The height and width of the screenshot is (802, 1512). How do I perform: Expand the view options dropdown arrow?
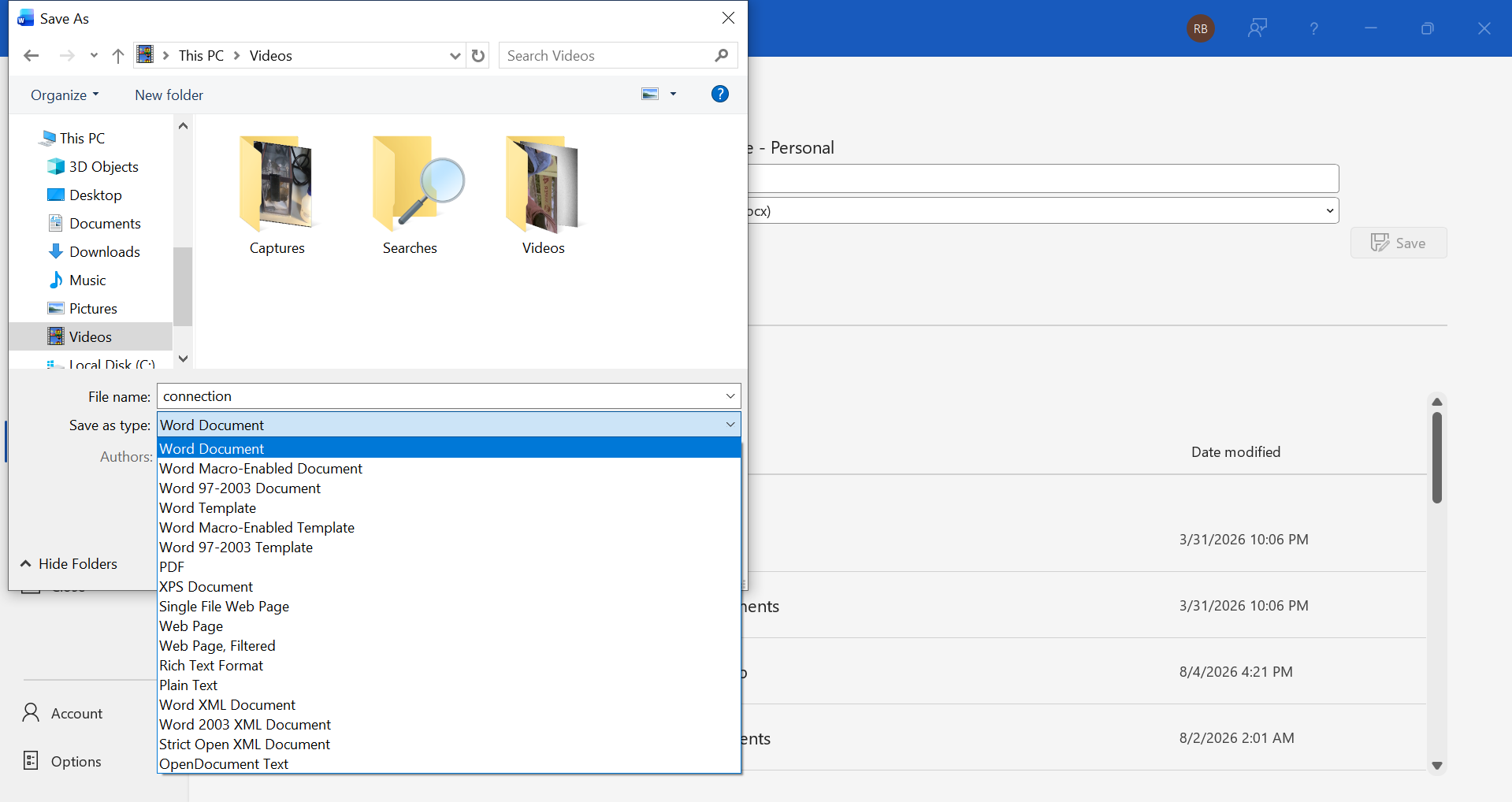click(x=673, y=95)
